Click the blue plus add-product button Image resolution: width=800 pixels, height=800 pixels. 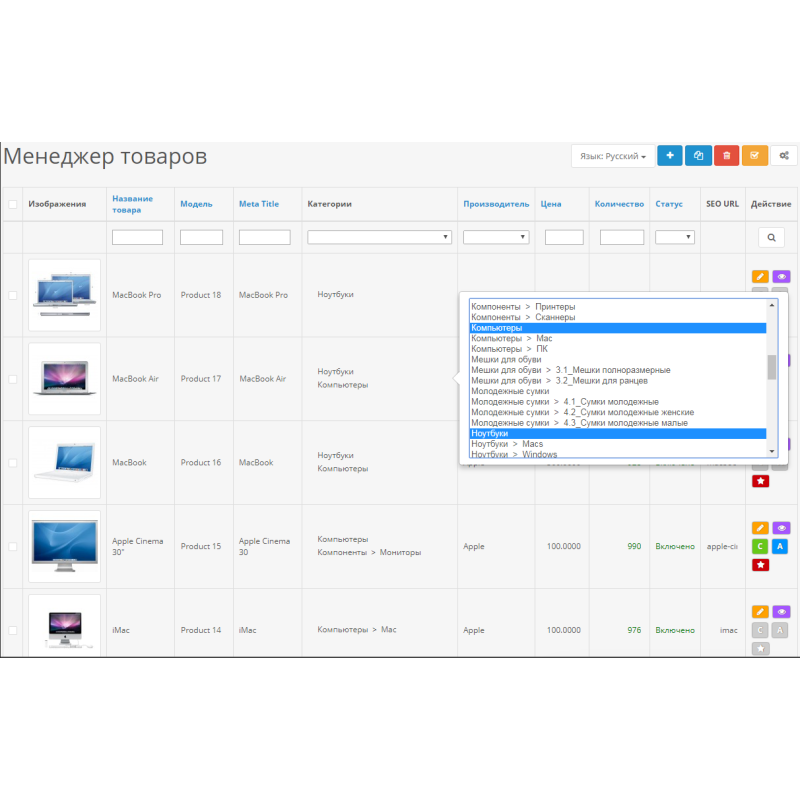click(669, 156)
